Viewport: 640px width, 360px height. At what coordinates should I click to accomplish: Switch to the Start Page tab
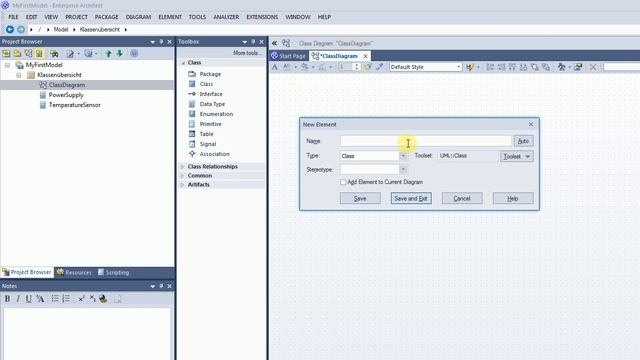click(289, 56)
